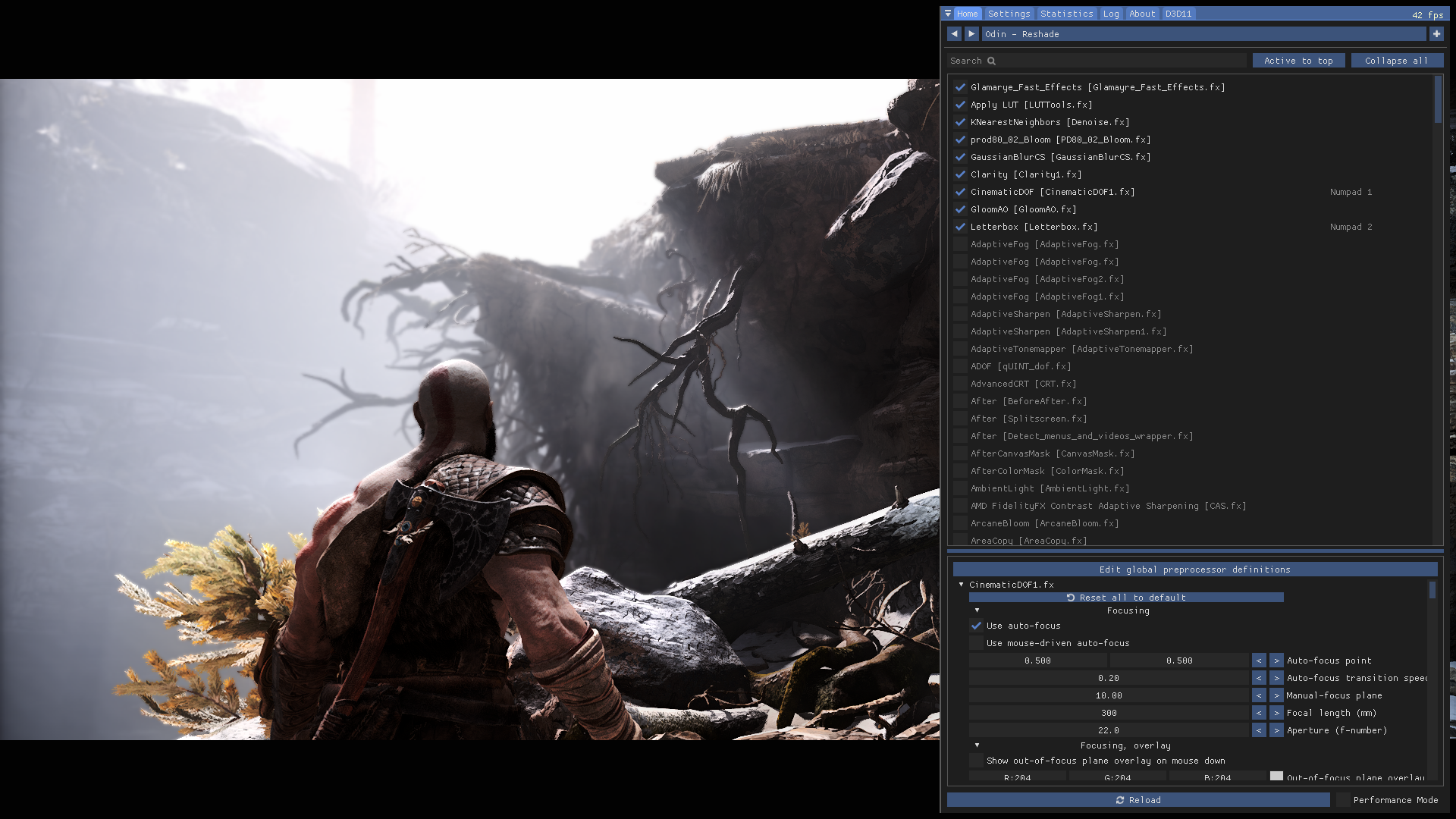
Task: Go to previous preset arrow
Action: click(x=954, y=34)
